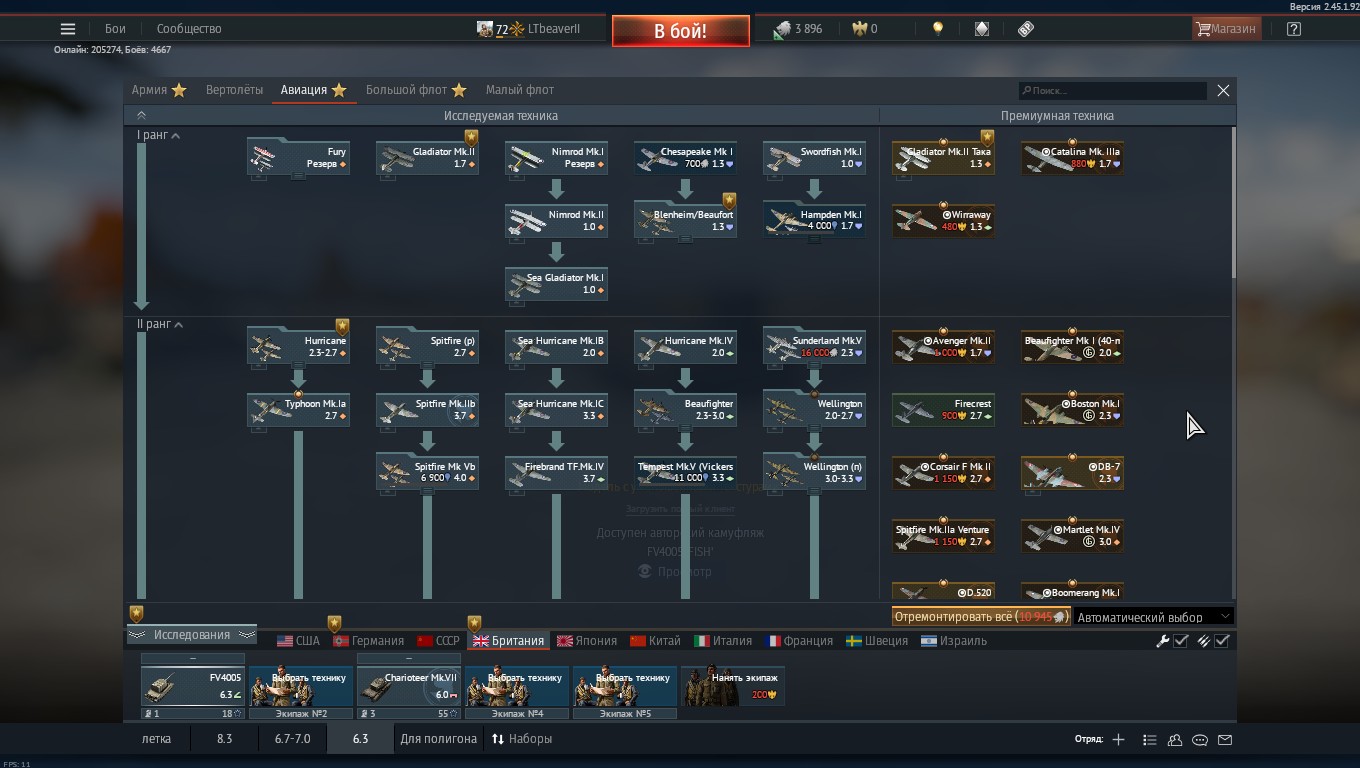Switch to the Большой флот tab
This screenshot has width=1360, height=768.
[414, 90]
